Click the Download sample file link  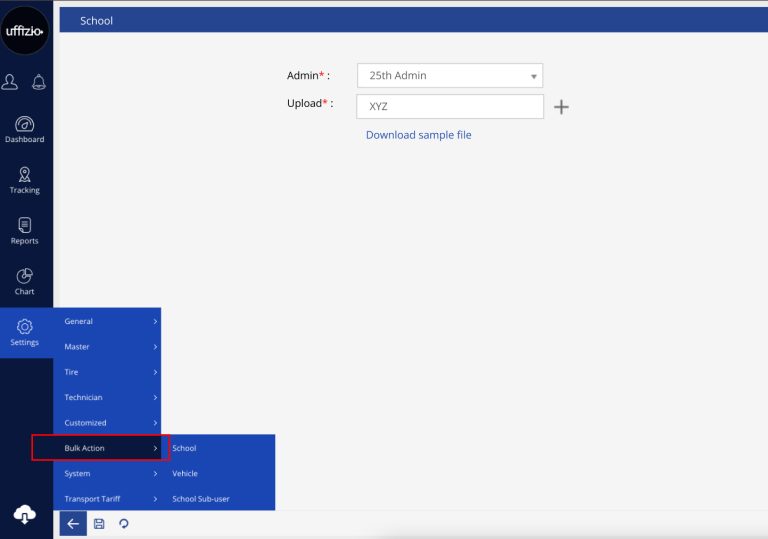418,135
